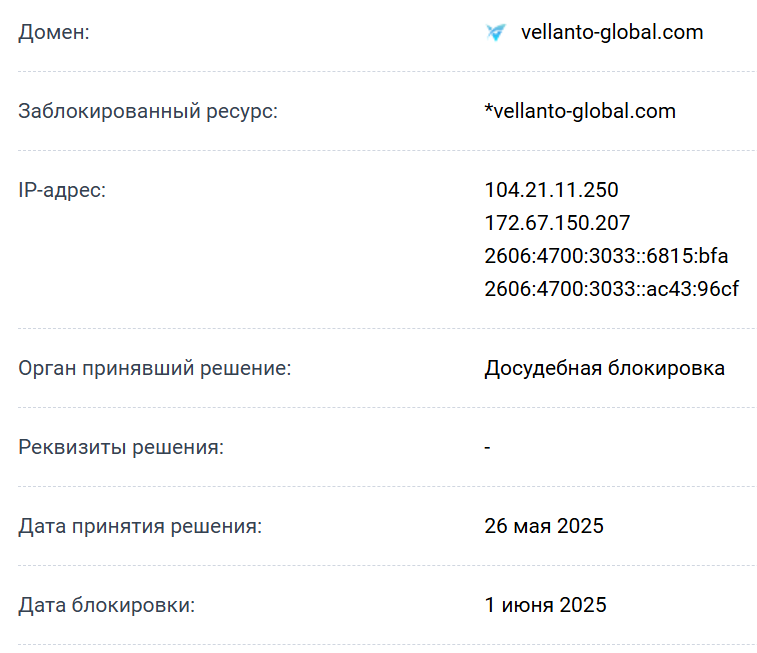Click the Дата блокировки label

pyautogui.click(x=107, y=605)
